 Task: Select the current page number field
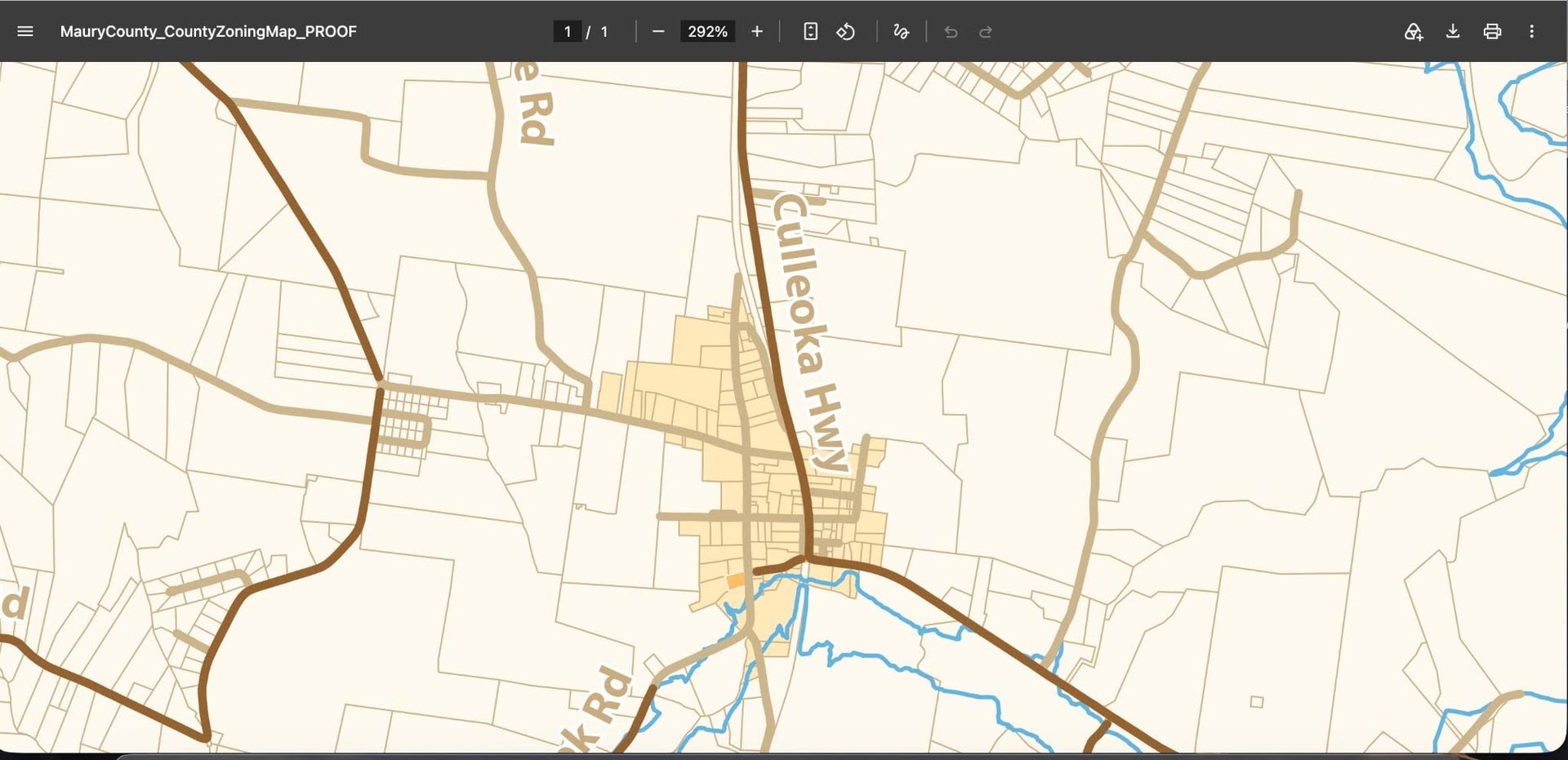(x=568, y=31)
